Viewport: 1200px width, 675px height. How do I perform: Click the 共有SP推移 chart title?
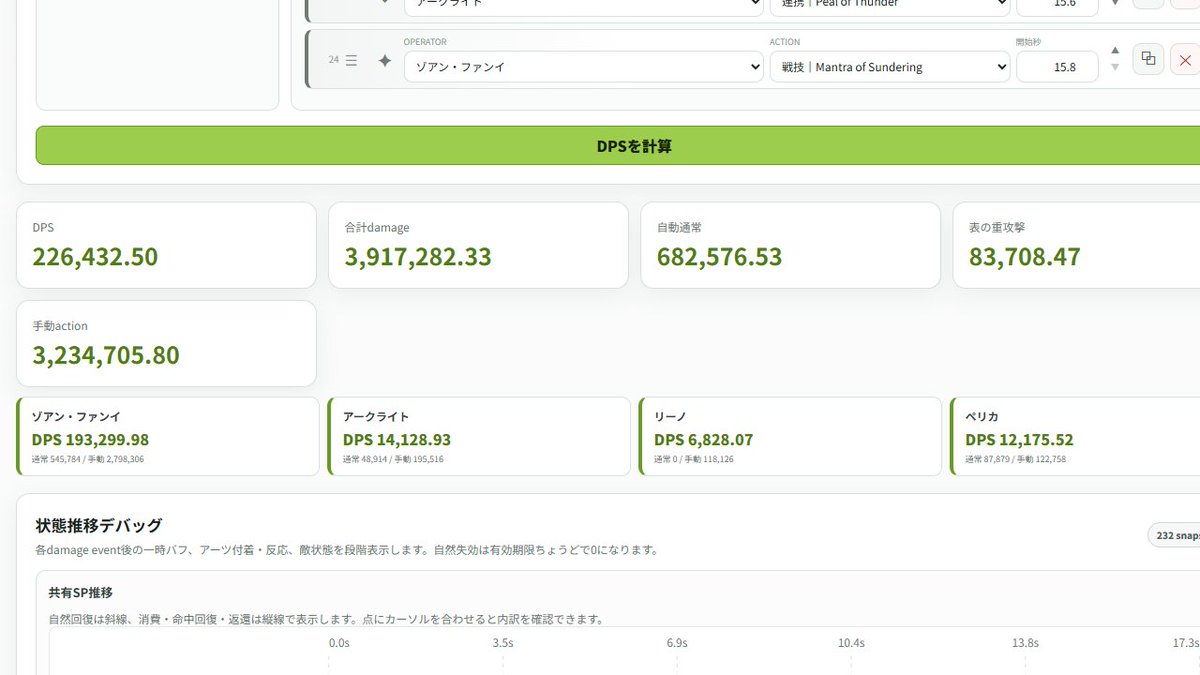point(81,593)
